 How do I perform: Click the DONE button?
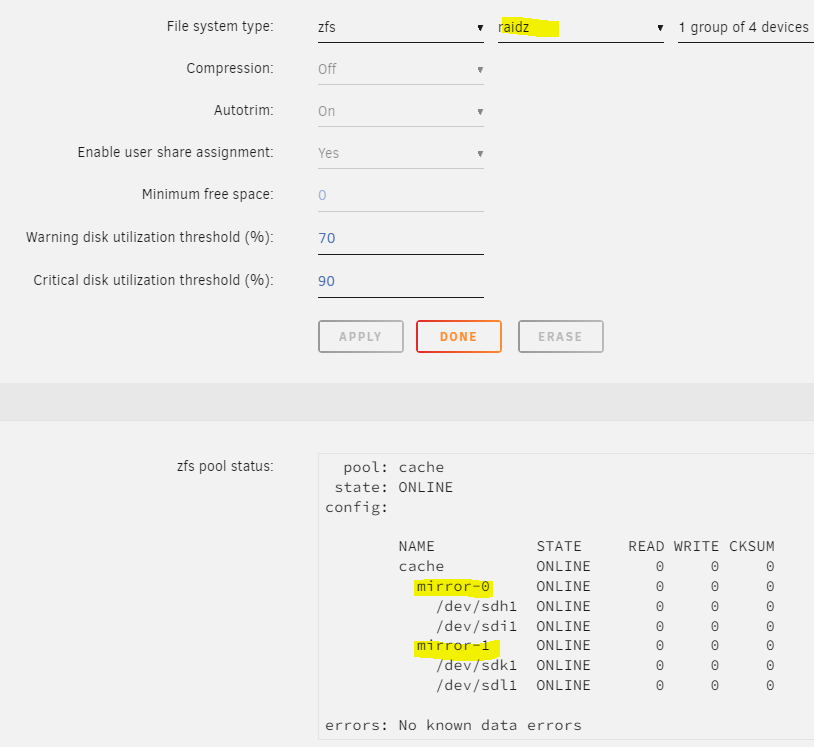(x=458, y=336)
